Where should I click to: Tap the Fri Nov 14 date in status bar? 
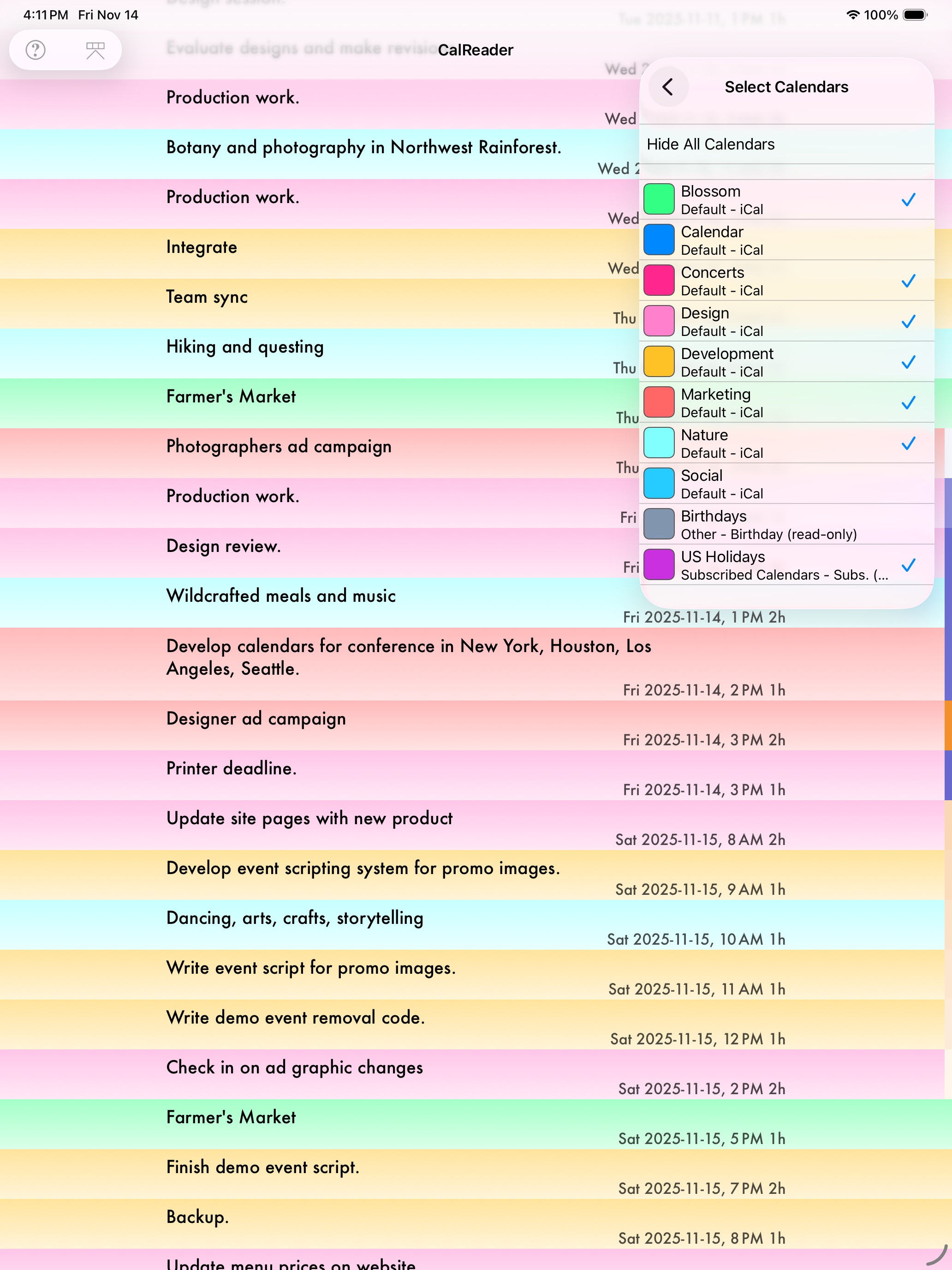click(108, 15)
